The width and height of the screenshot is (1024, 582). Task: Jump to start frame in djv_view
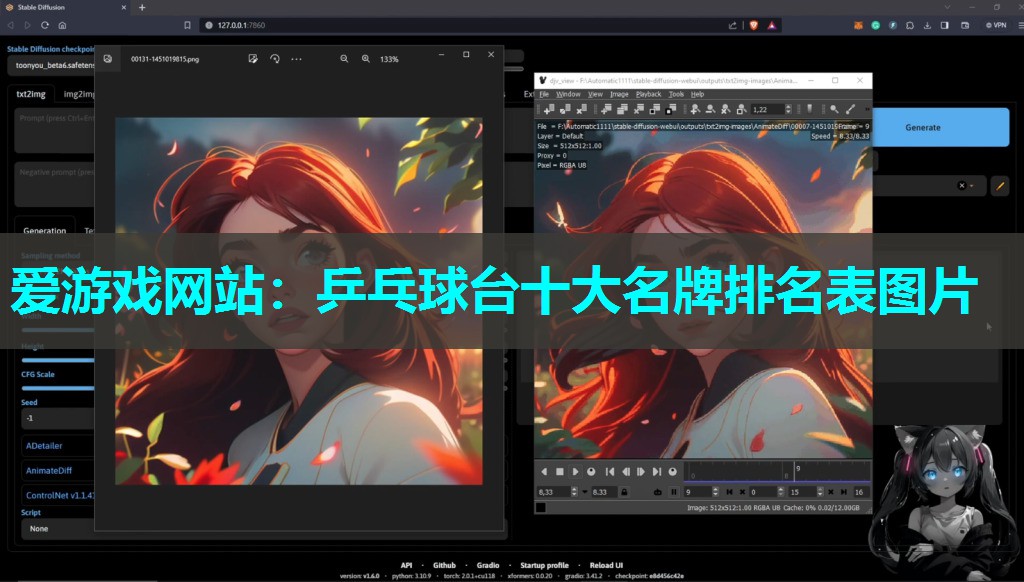point(610,472)
